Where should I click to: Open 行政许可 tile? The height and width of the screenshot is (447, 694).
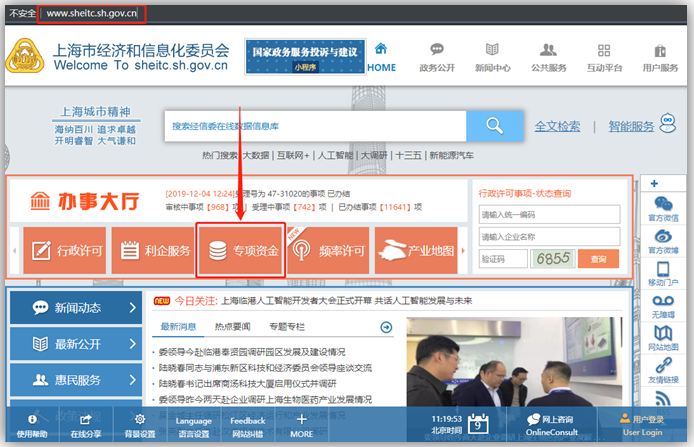(x=65, y=250)
